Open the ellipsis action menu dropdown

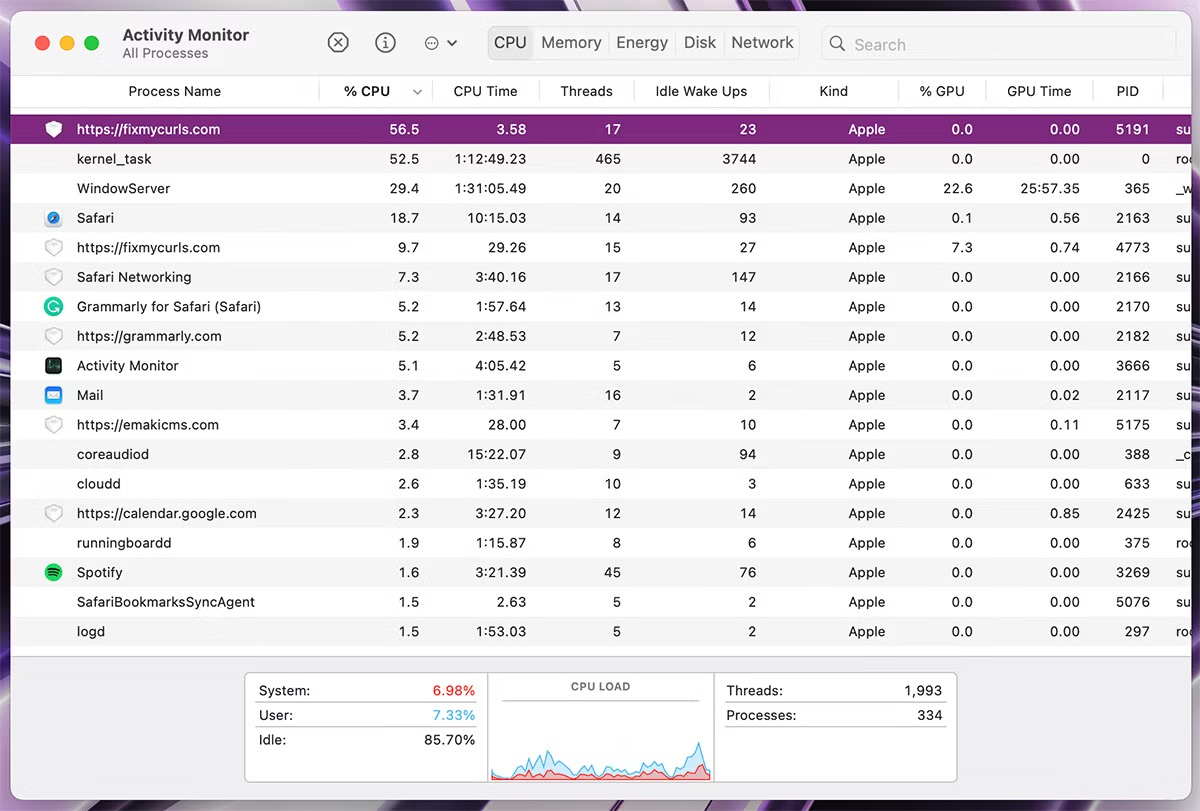(440, 43)
